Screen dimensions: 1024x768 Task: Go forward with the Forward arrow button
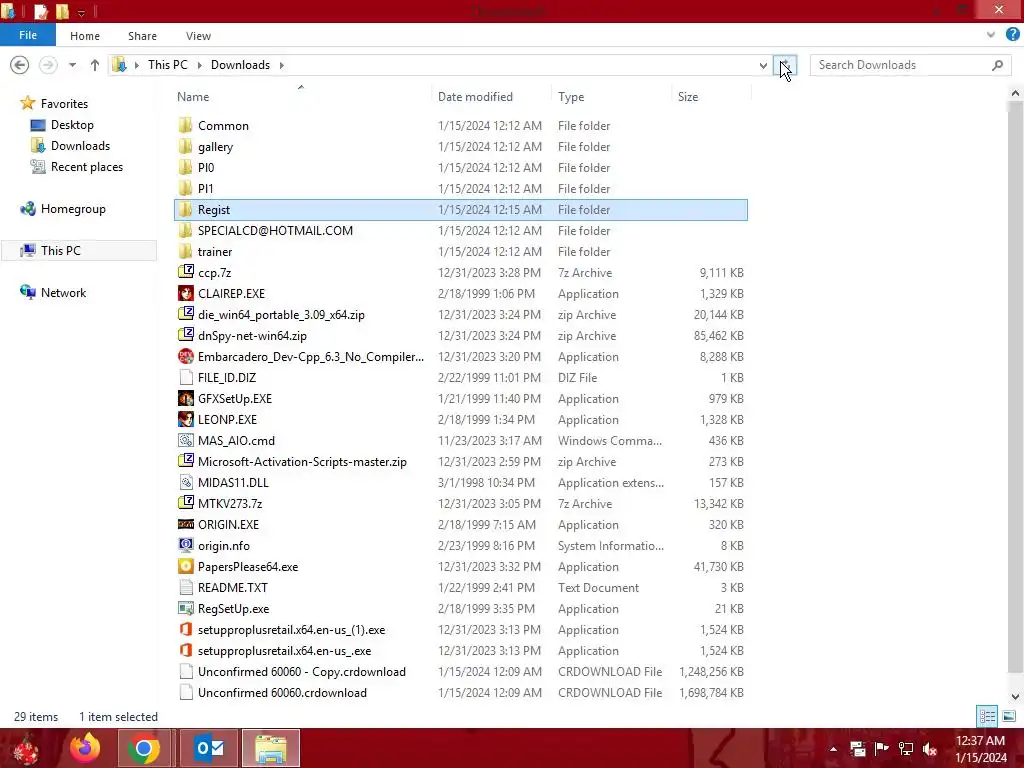(x=48, y=65)
